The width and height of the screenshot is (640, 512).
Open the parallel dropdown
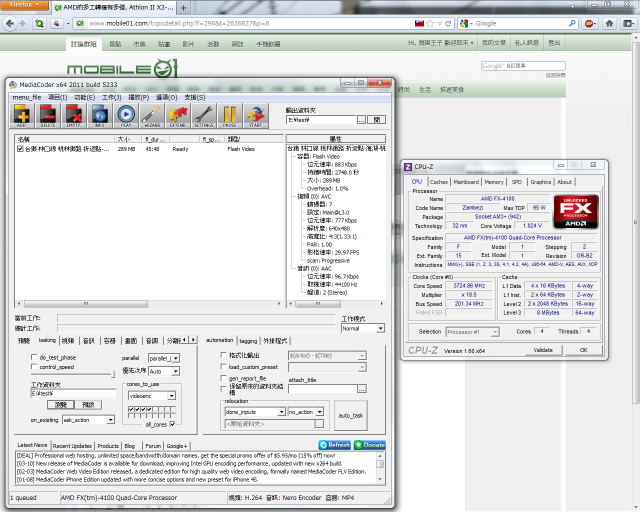point(164,358)
